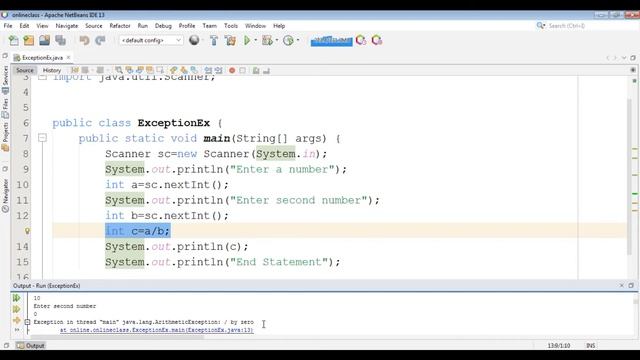Click the Profile Project clock icon

pyautogui.click(x=289, y=40)
